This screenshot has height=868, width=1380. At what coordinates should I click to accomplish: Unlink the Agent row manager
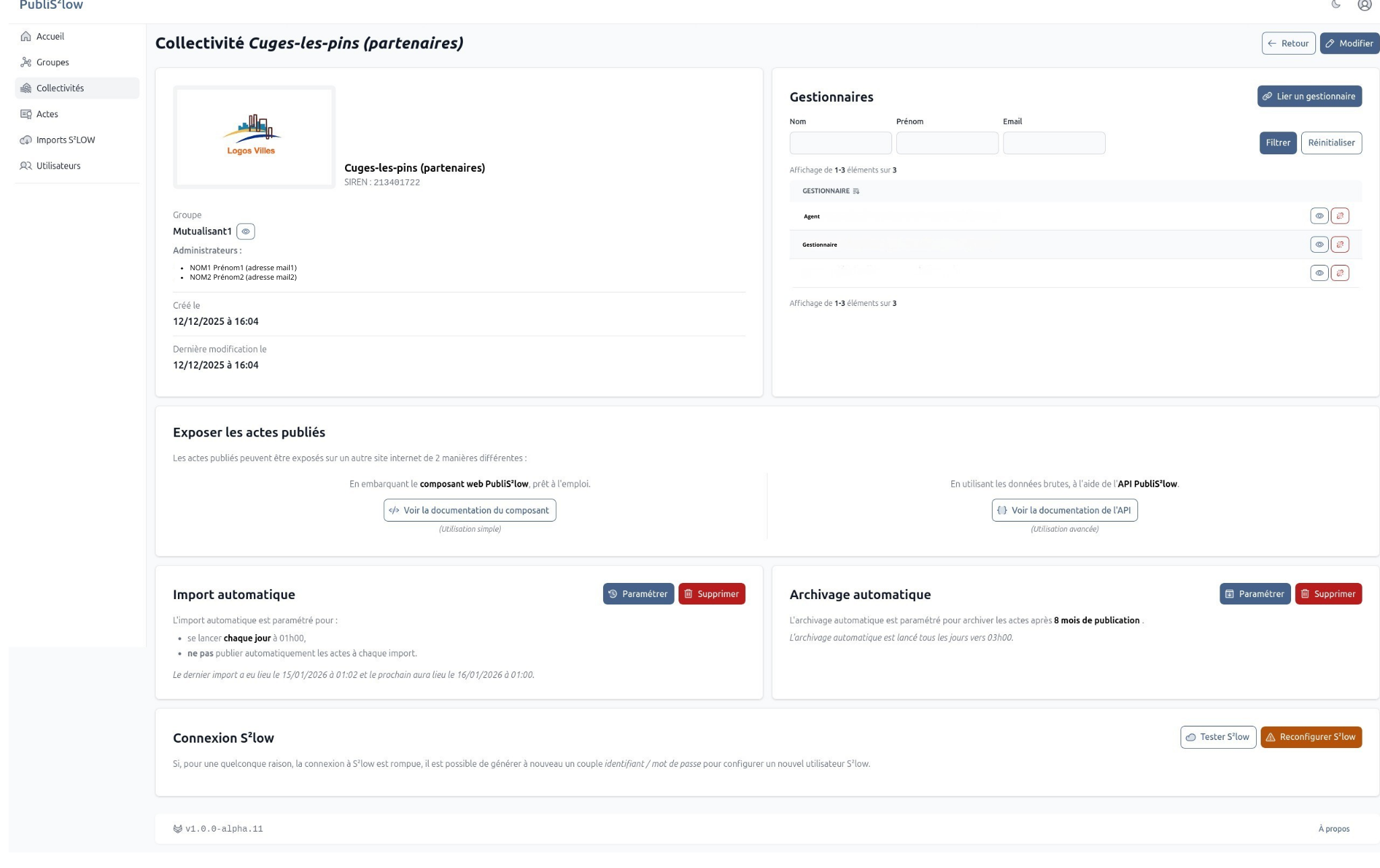(1340, 216)
